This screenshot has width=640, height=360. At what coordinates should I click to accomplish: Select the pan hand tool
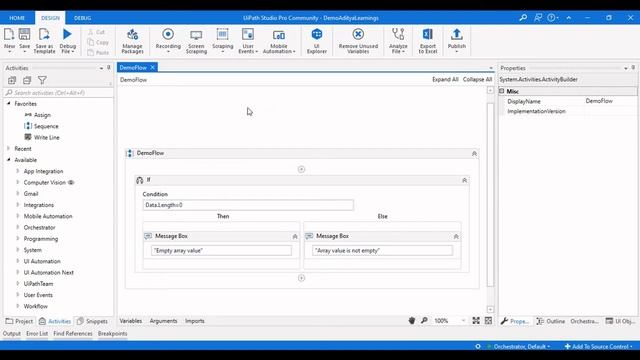click(x=412, y=321)
